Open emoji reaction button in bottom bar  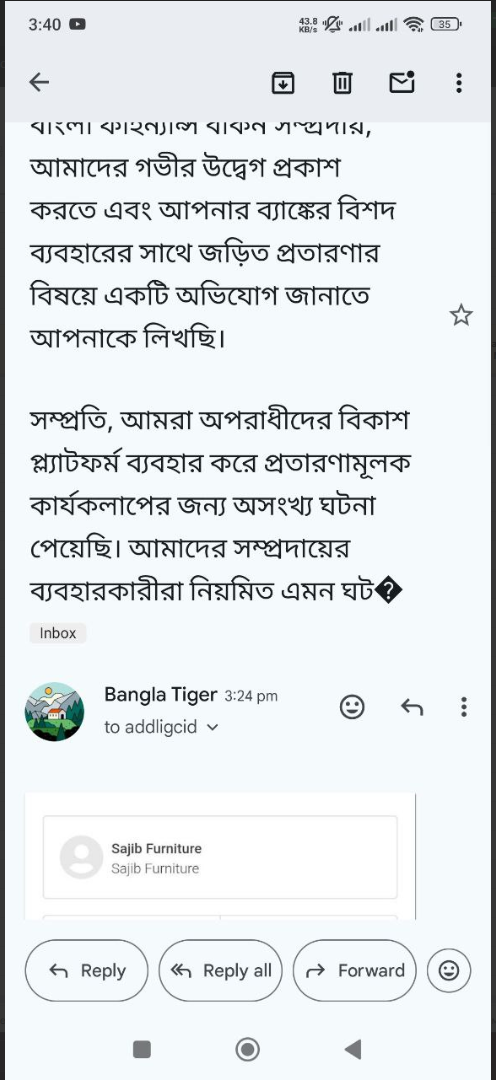(x=448, y=970)
